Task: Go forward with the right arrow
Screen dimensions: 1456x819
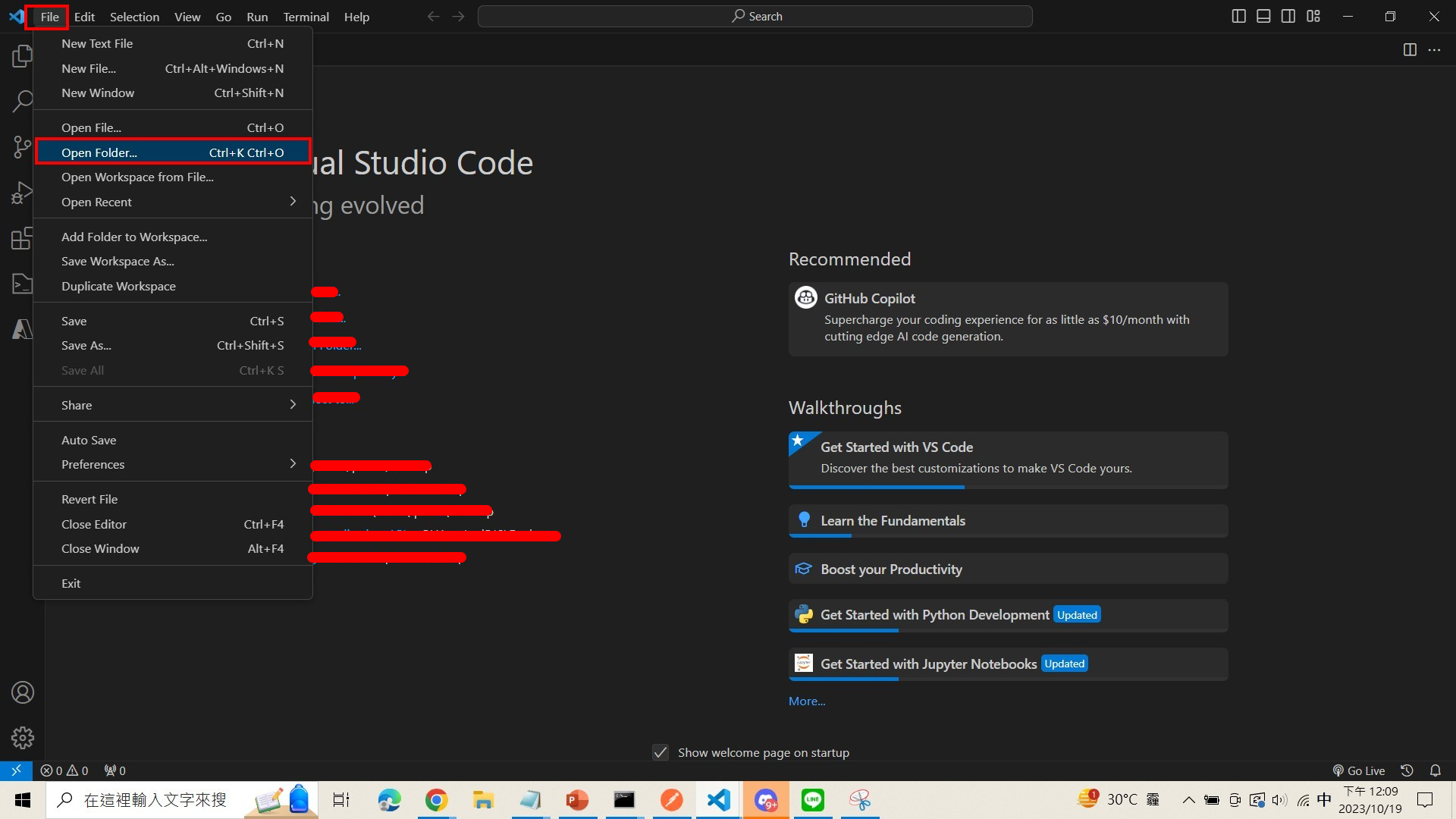Action: 458,16
